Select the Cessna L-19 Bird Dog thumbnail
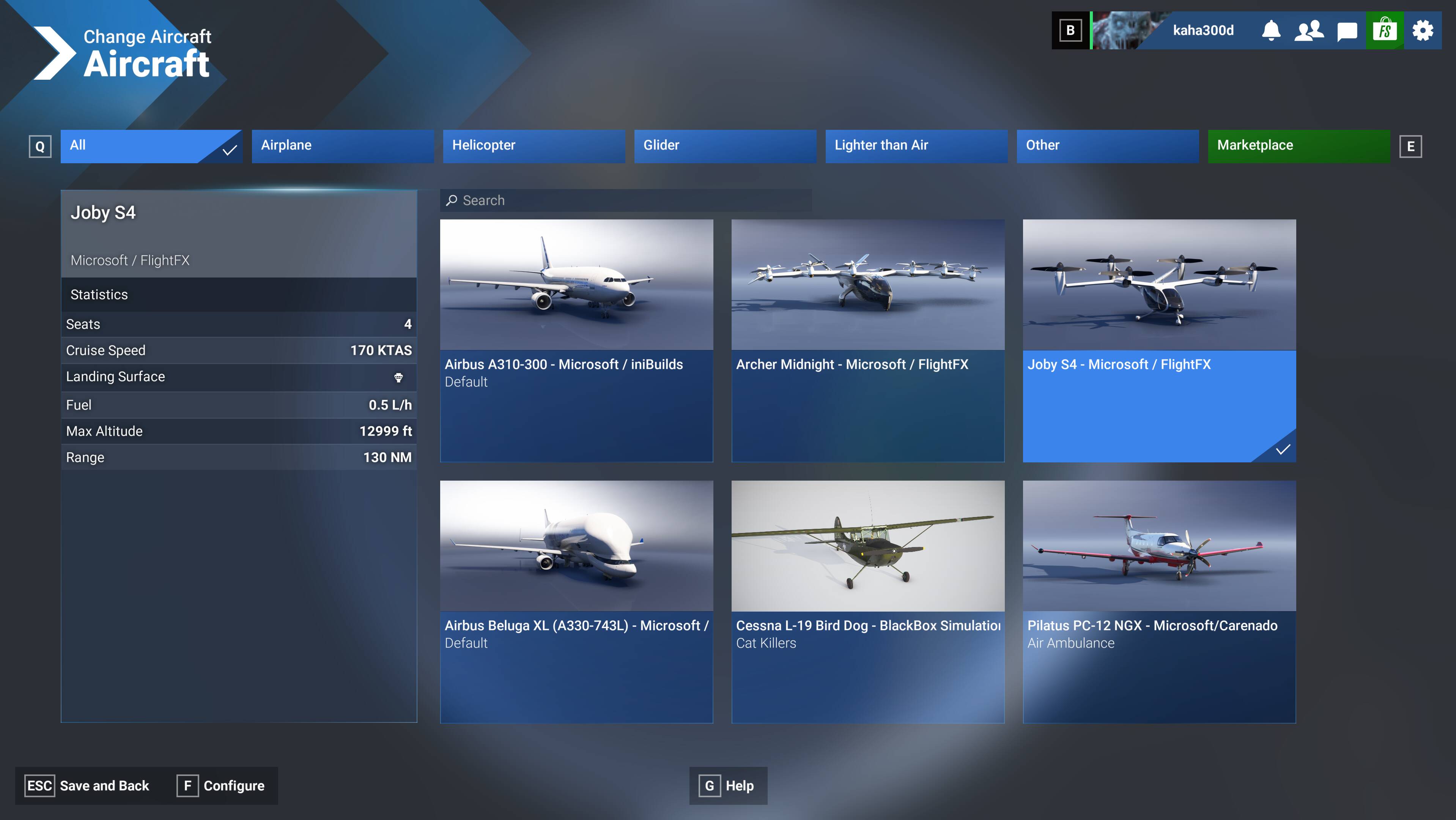Screen dimensions: 1456x820 coord(867,546)
